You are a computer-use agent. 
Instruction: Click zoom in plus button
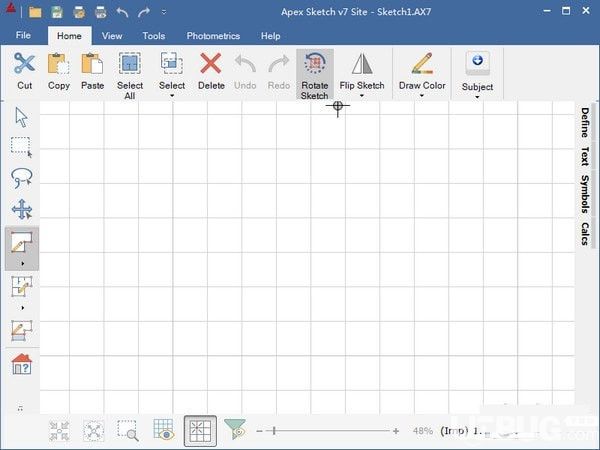click(x=396, y=431)
